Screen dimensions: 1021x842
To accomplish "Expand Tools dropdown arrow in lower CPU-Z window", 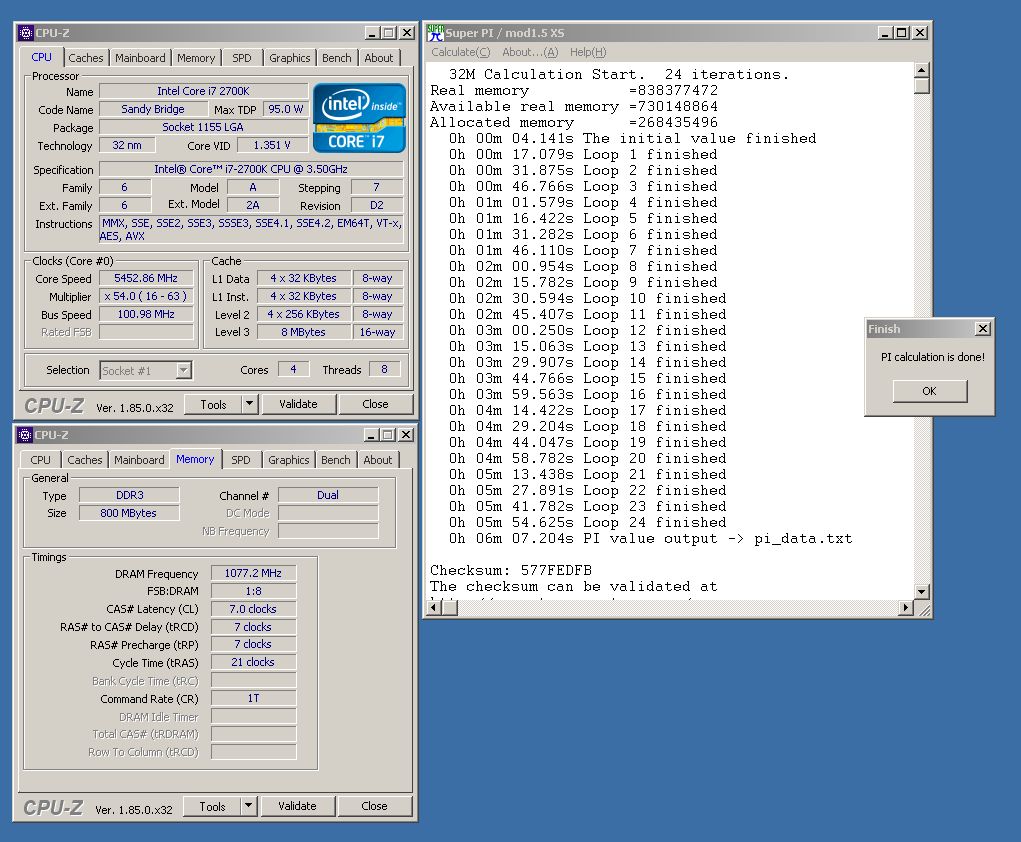I will pyautogui.click(x=248, y=806).
